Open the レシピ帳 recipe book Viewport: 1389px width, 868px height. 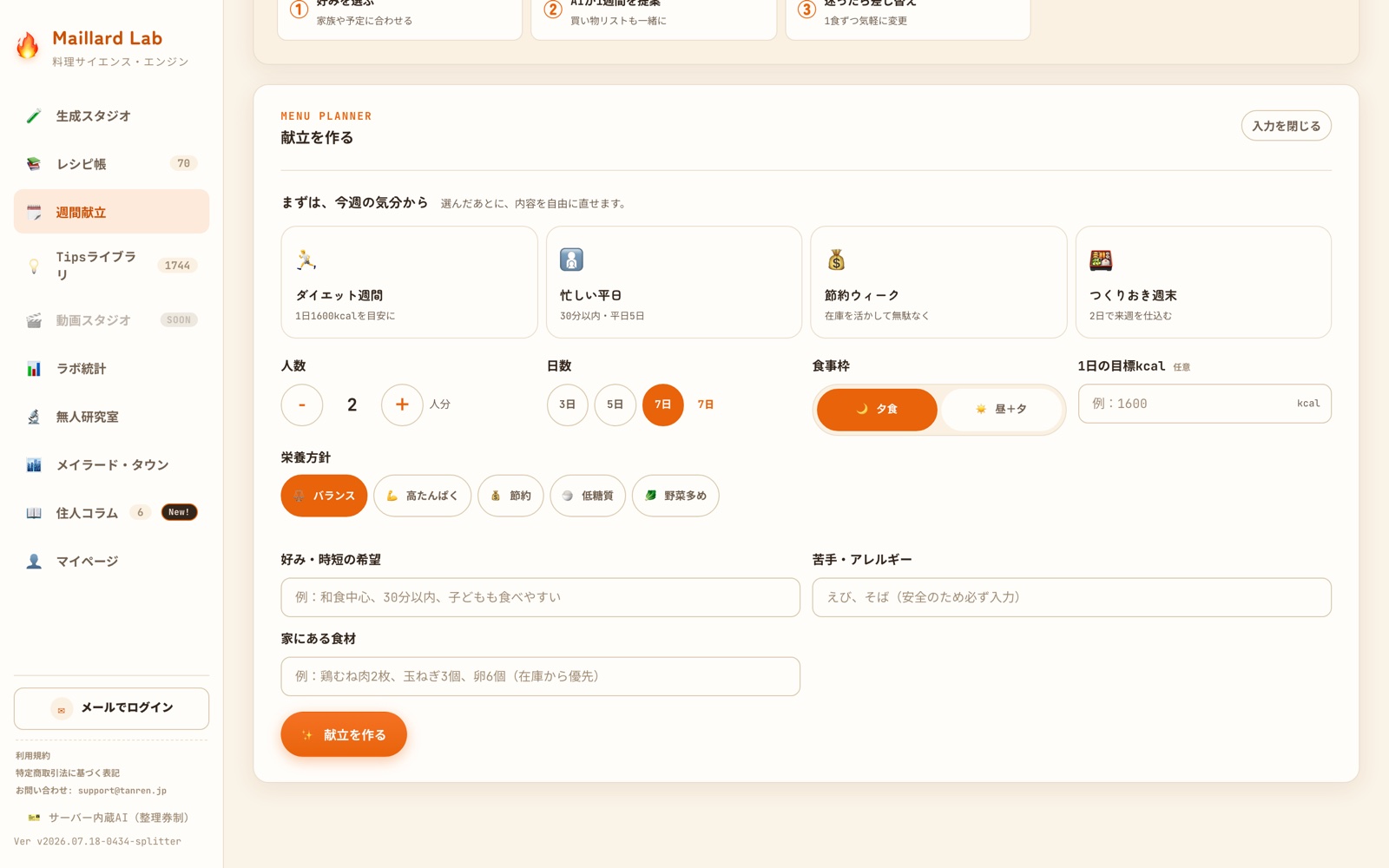click(x=111, y=164)
